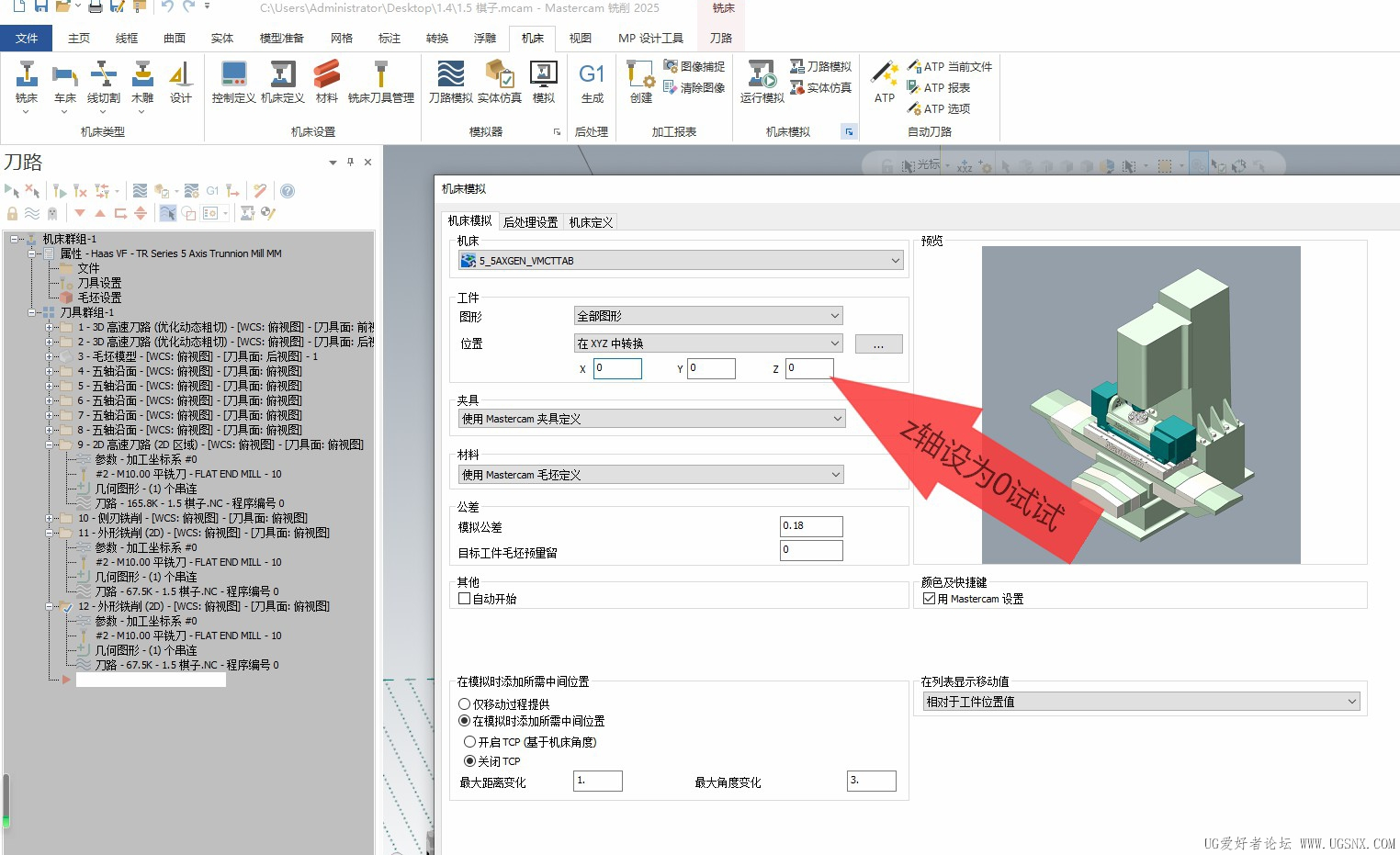The width and height of the screenshot is (1400, 855).
Task: Choose the 线切割 wire EDM icon
Action: [x=104, y=83]
